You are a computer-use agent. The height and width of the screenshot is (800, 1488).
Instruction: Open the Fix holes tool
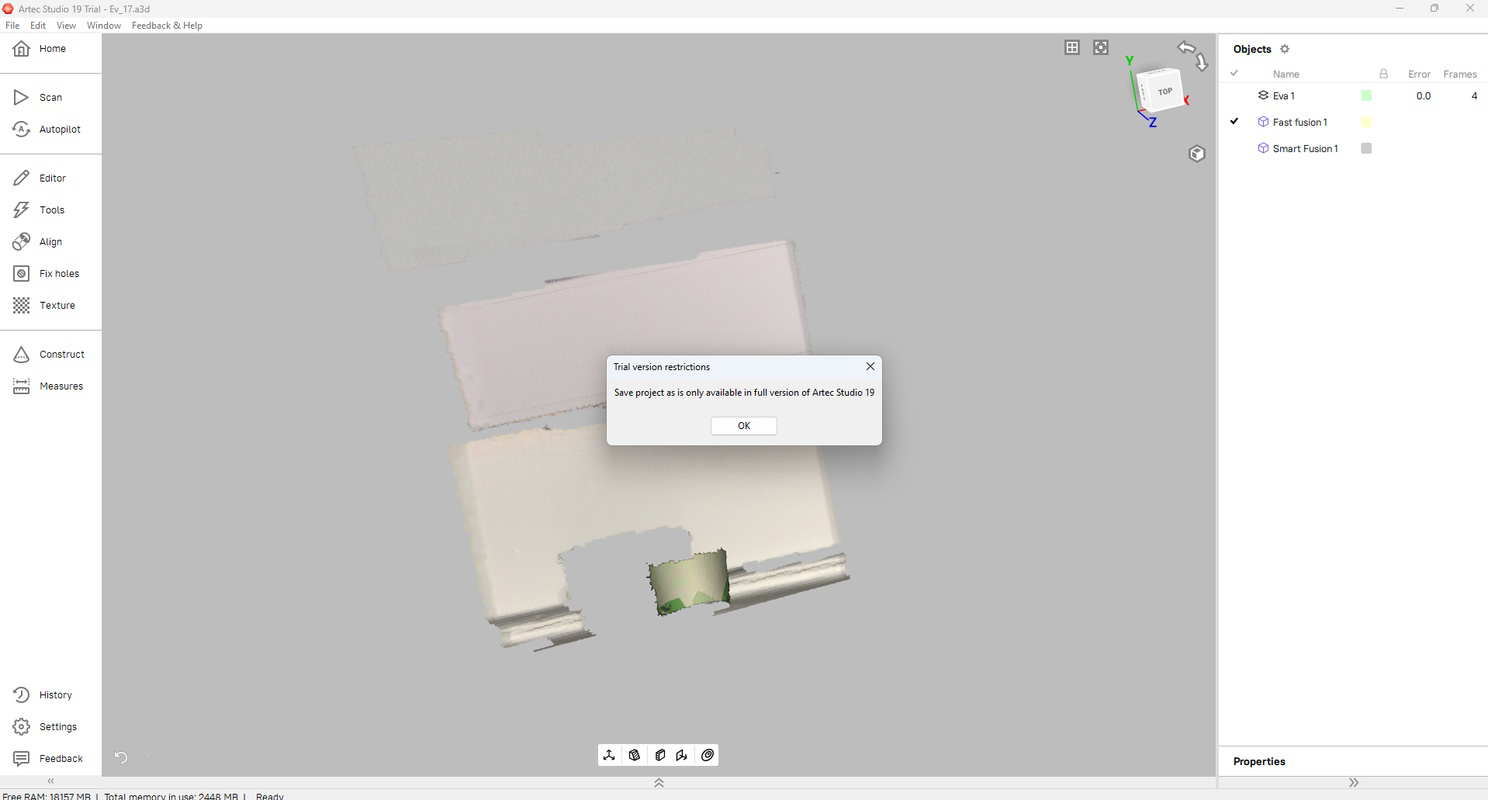coord(60,273)
